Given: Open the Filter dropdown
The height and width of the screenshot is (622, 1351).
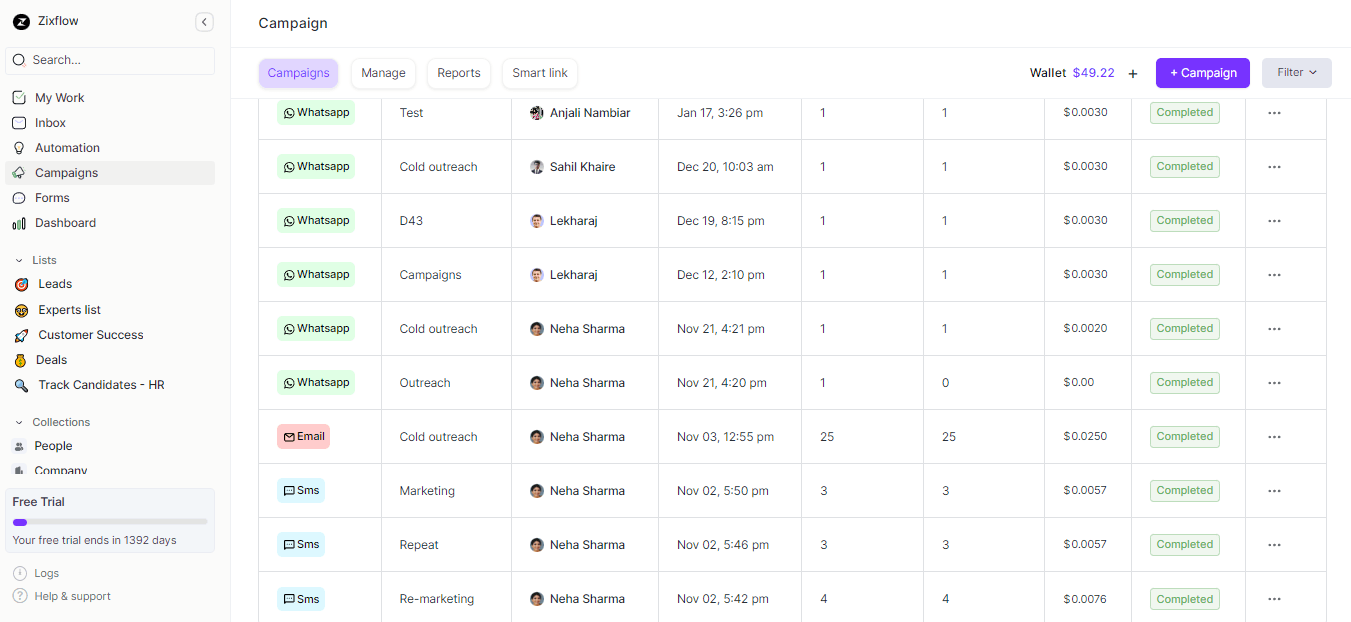Looking at the screenshot, I should [x=1296, y=72].
